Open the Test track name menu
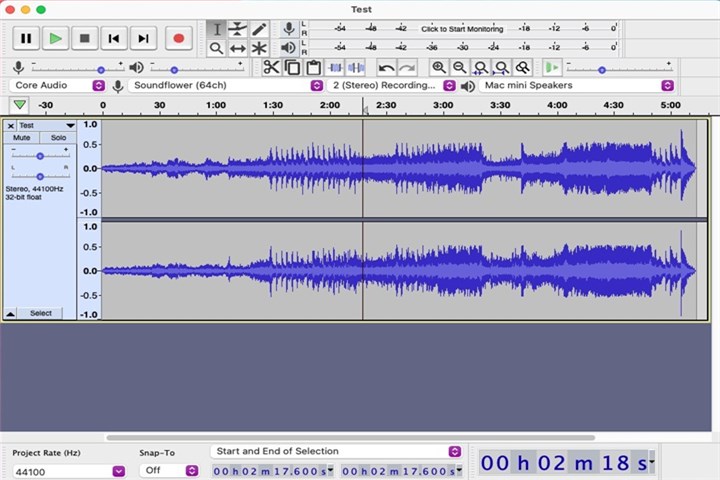Viewport: 720px width, 480px height. tap(45, 126)
